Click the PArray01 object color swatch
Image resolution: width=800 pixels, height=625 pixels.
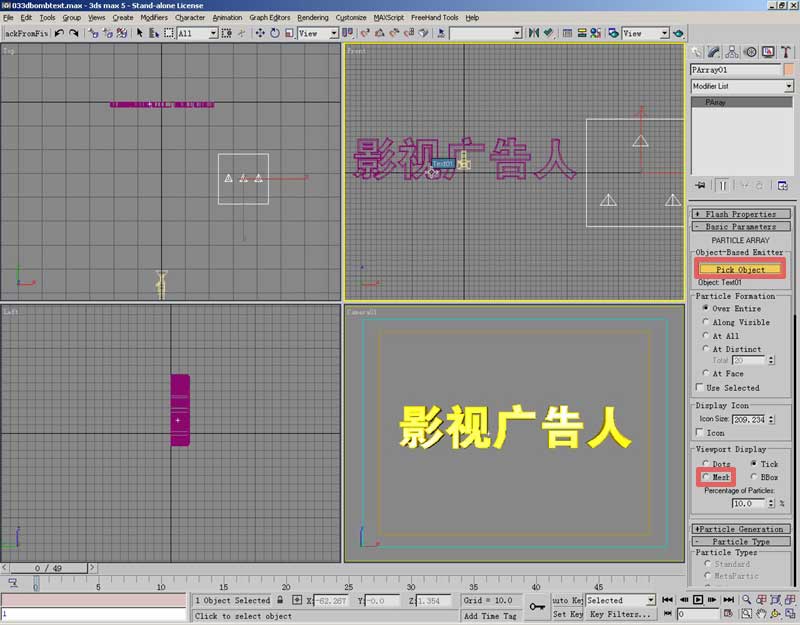[788, 70]
